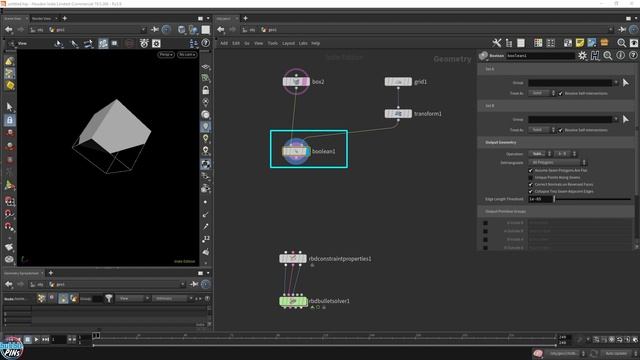Play the timeline forward
The image size is (640, 360).
(x=36, y=339)
